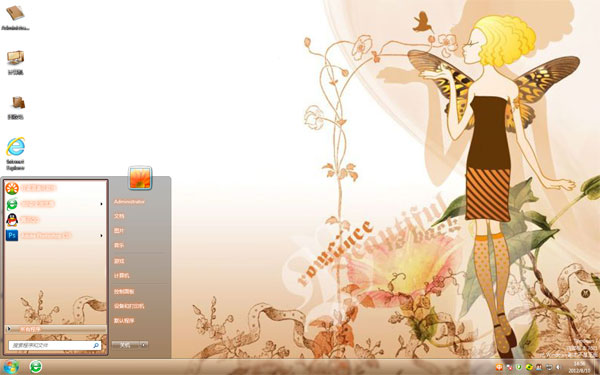This screenshot has width=600, height=375.
Task: Open the network tray icon
Action: (549, 367)
